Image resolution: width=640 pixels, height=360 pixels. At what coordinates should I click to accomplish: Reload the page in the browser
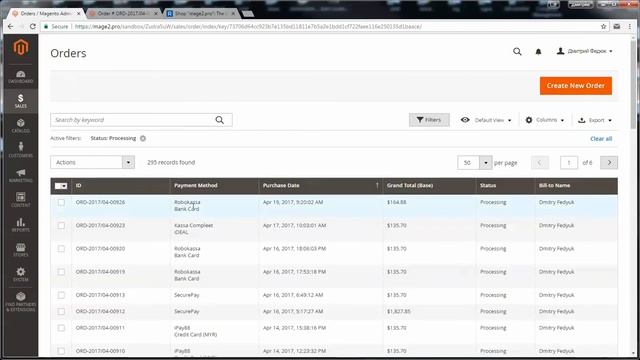33,26
